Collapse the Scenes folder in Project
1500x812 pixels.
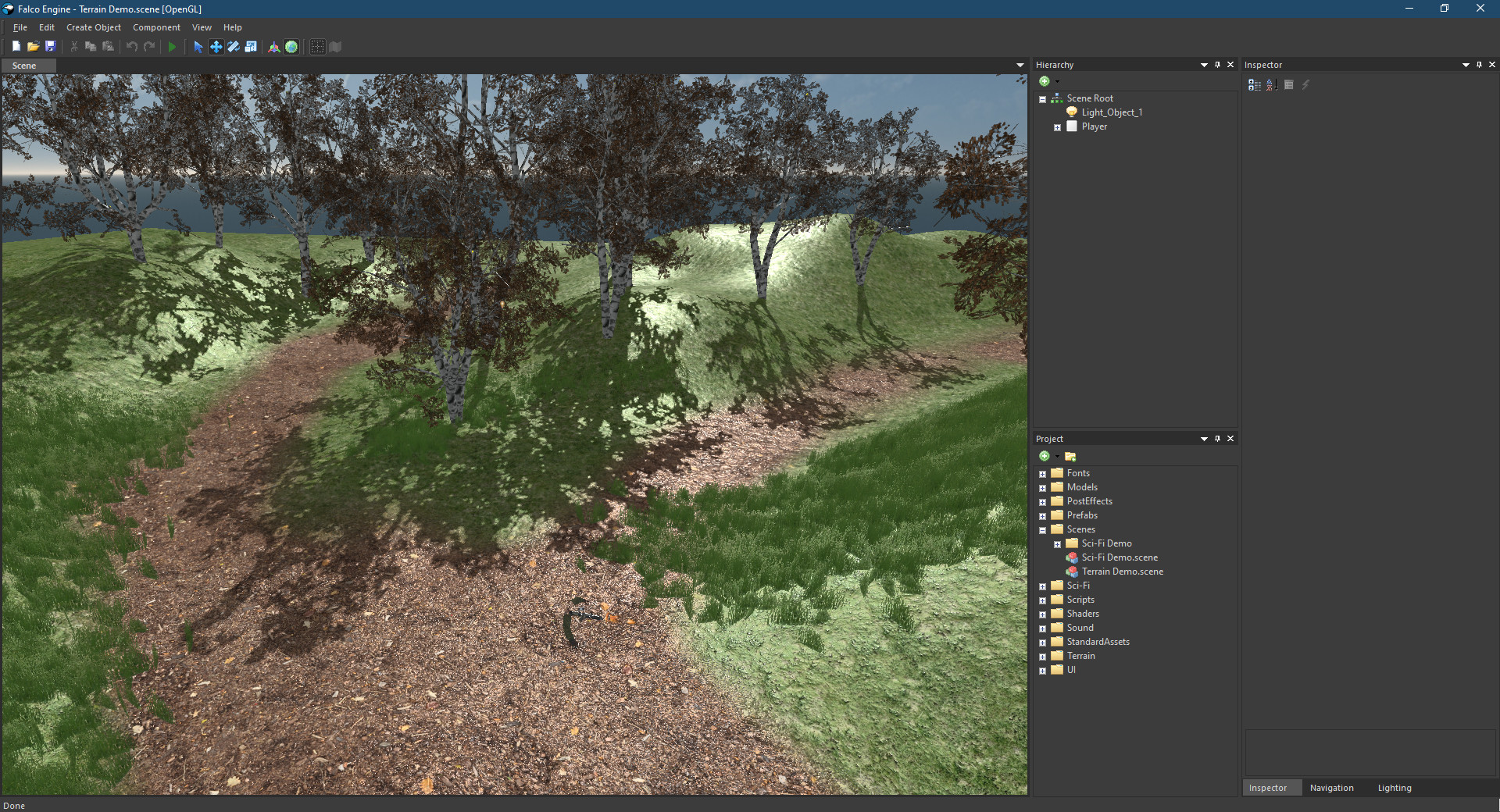pos(1042,530)
